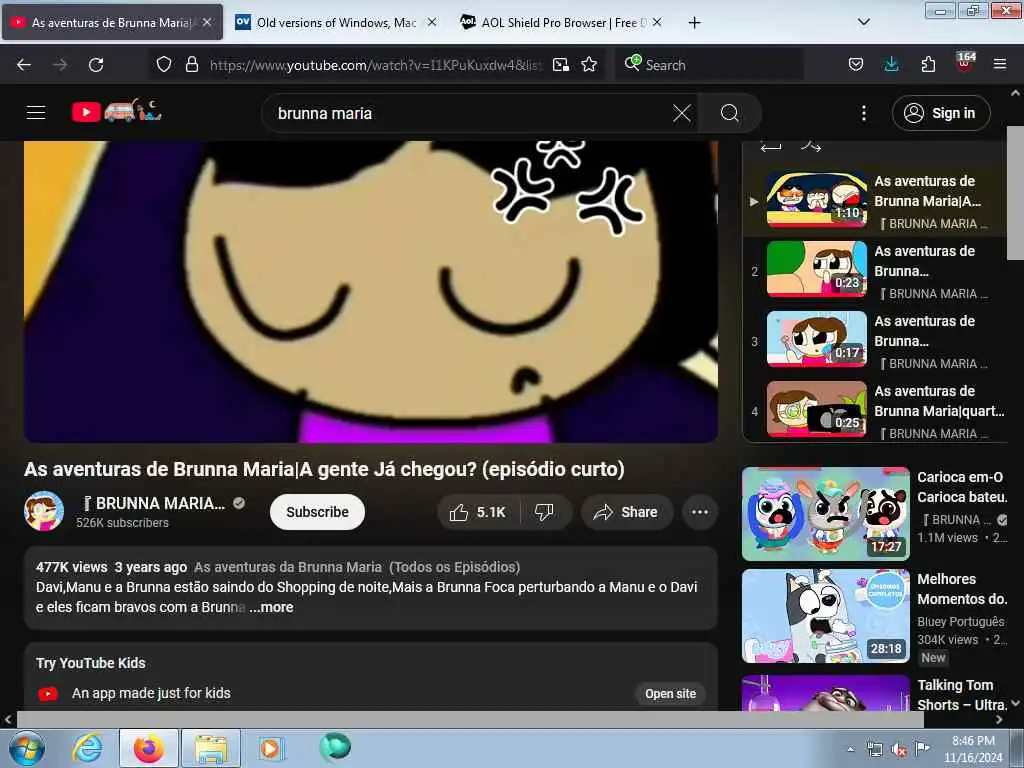Reload the page with the refresh icon

coord(96,65)
